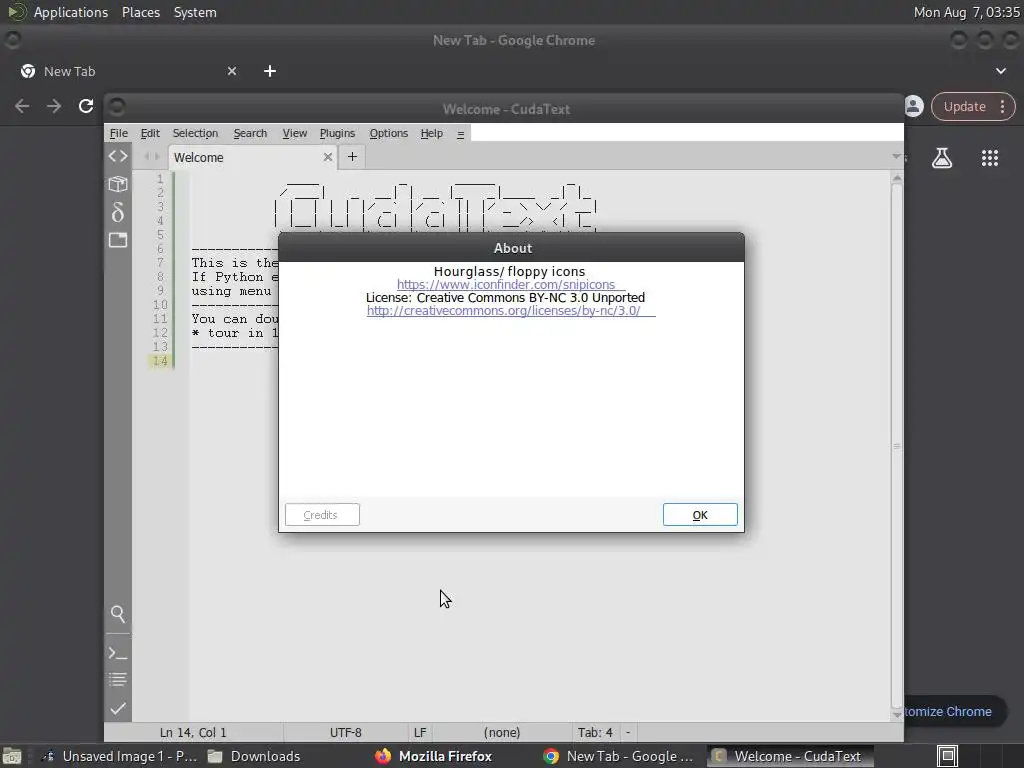Screen dimensions: 1024x768
Task: Open Chrome's three-dot menu
Action: click(1002, 106)
